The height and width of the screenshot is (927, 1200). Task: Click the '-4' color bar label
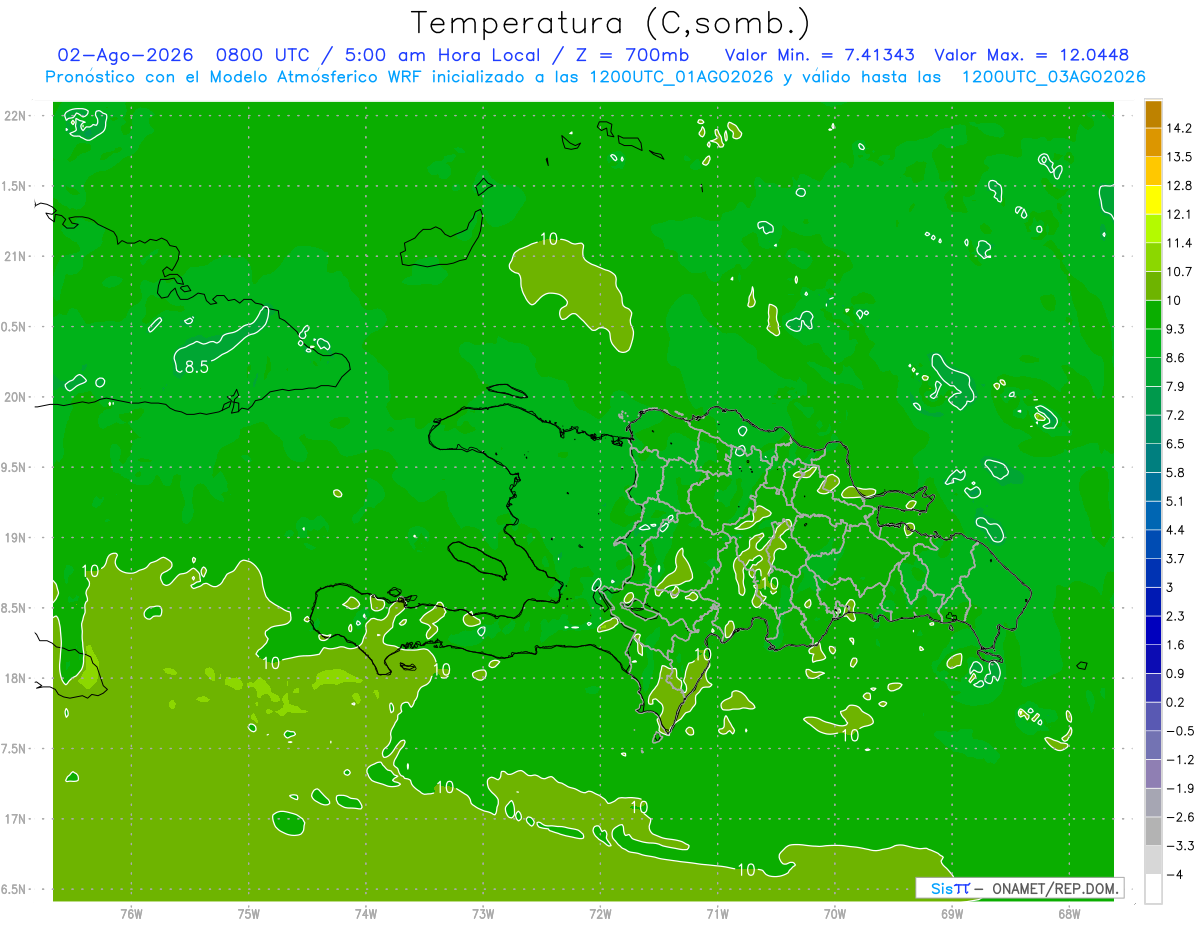1175,874
